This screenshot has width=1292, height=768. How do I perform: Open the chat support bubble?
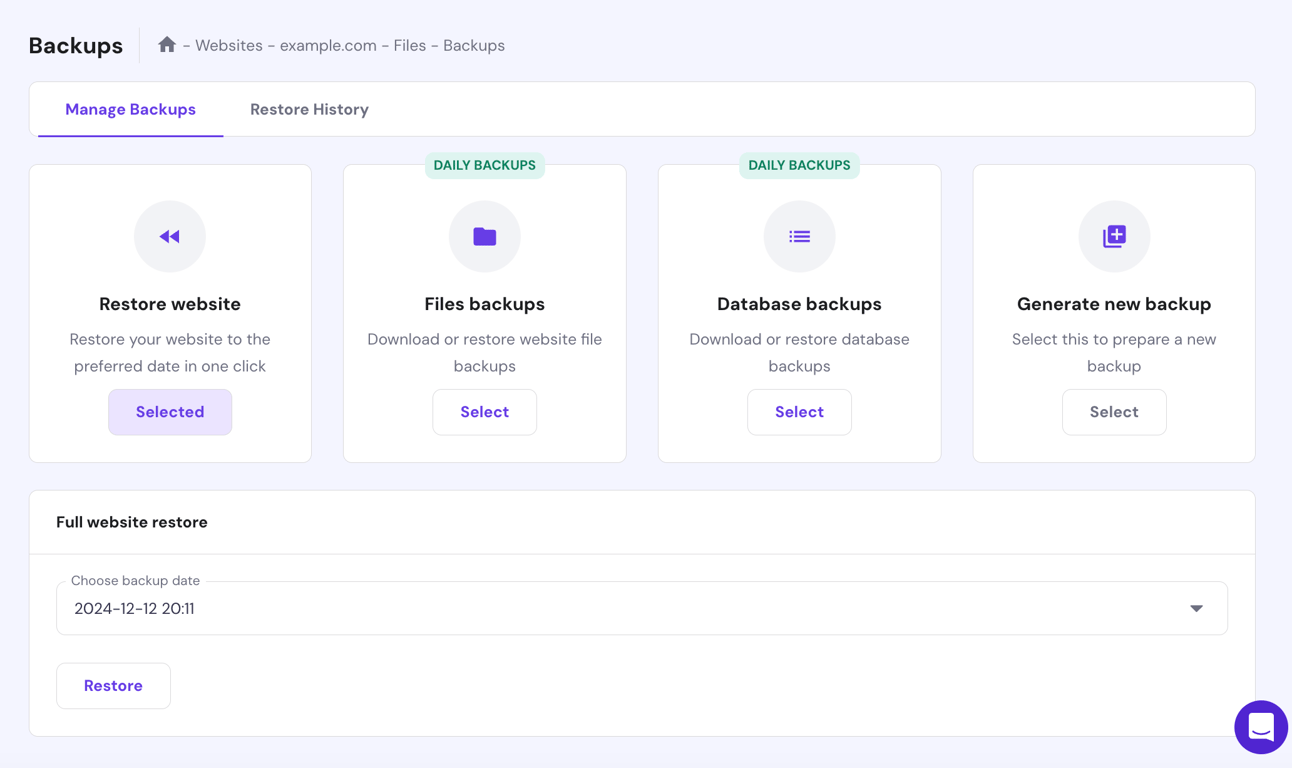coord(1261,727)
